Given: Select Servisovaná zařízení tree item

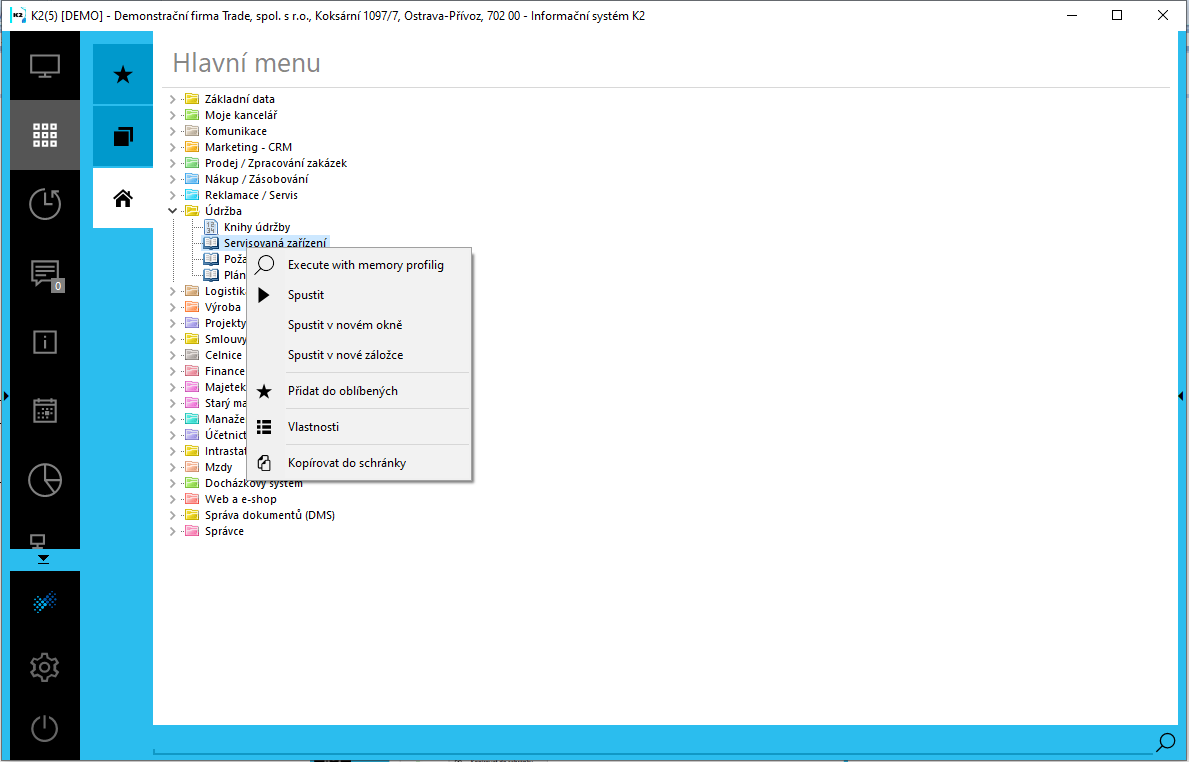Looking at the screenshot, I should (275, 243).
